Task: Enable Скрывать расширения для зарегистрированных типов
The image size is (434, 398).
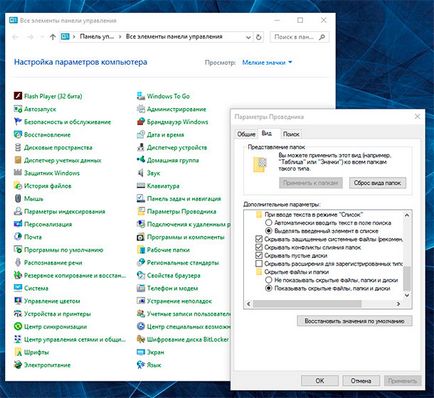Action: click(259, 264)
